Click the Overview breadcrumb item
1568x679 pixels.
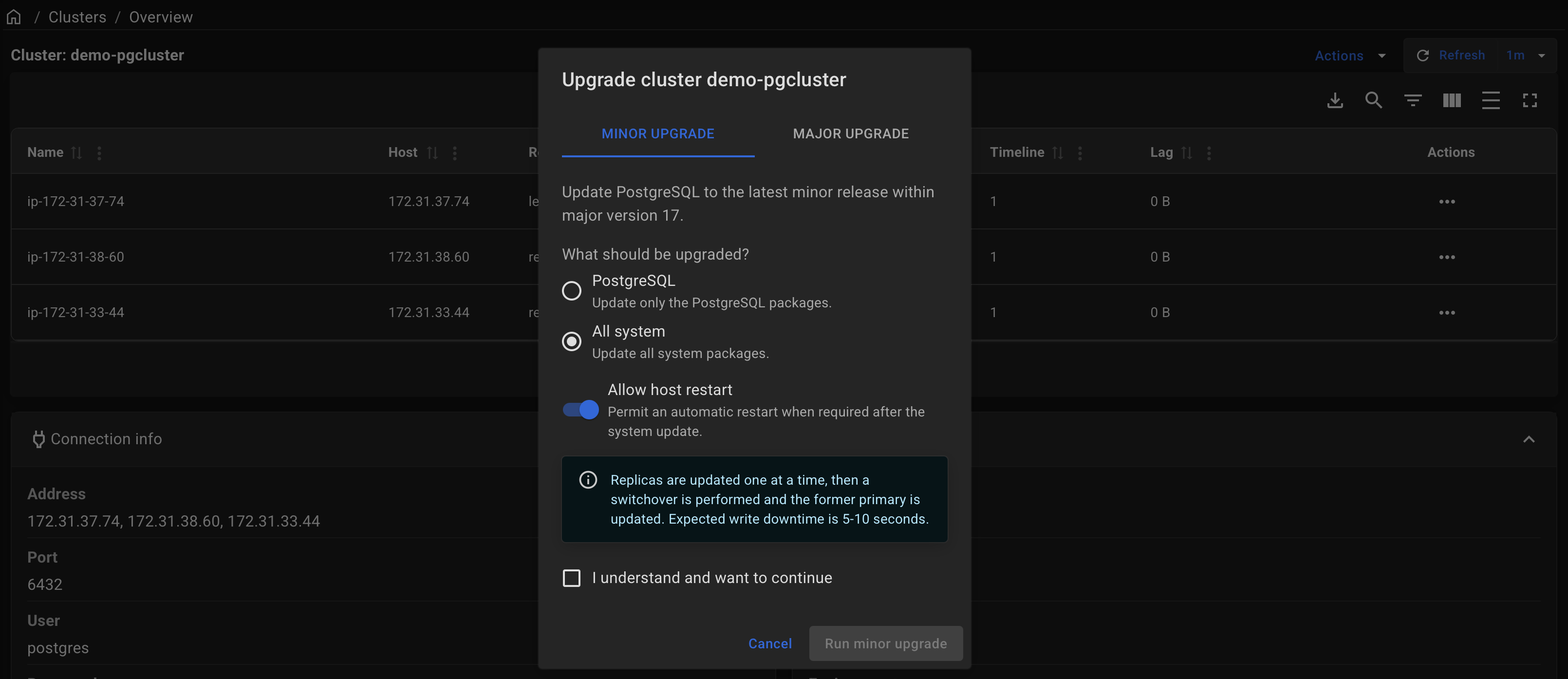pyautogui.click(x=161, y=17)
